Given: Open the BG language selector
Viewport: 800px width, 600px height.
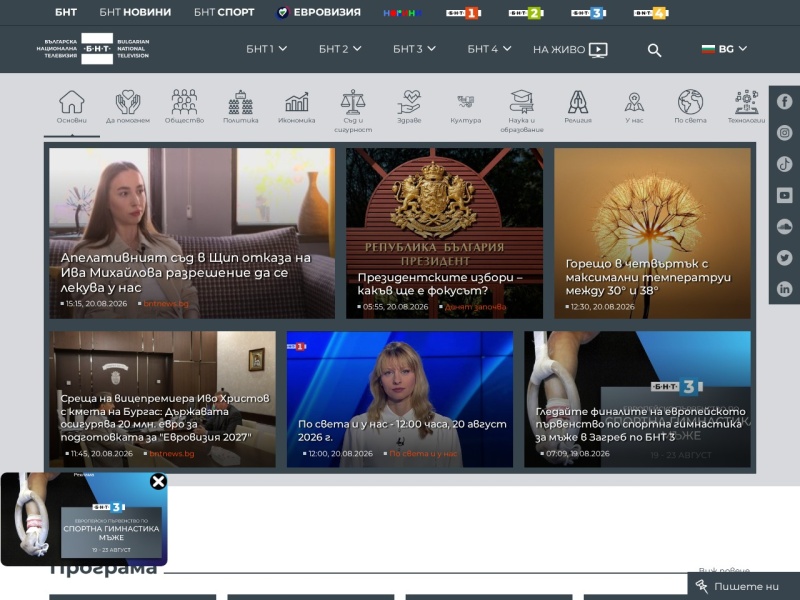Looking at the screenshot, I should [724, 49].
